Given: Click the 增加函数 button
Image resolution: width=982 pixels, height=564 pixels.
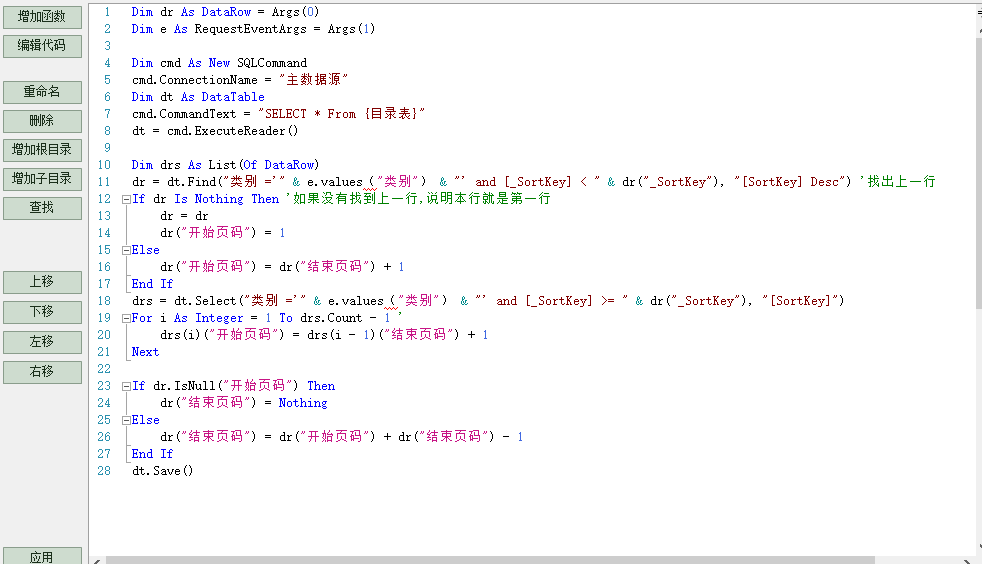Looking at the screenshot, I should coord(42,17).
